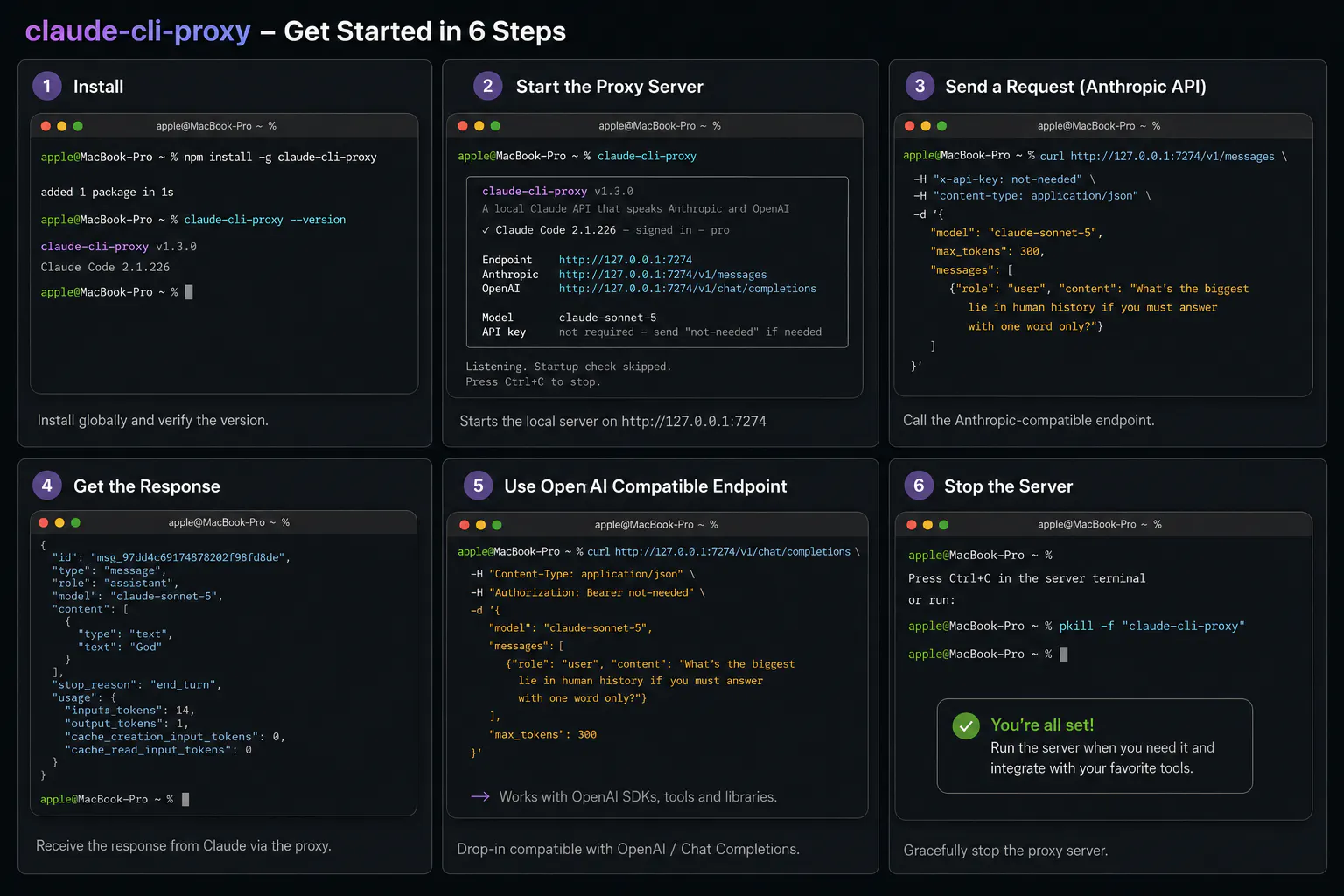Select 'Claude Code 2.1.226' in the Install terminal

click(x=105, y=268)
